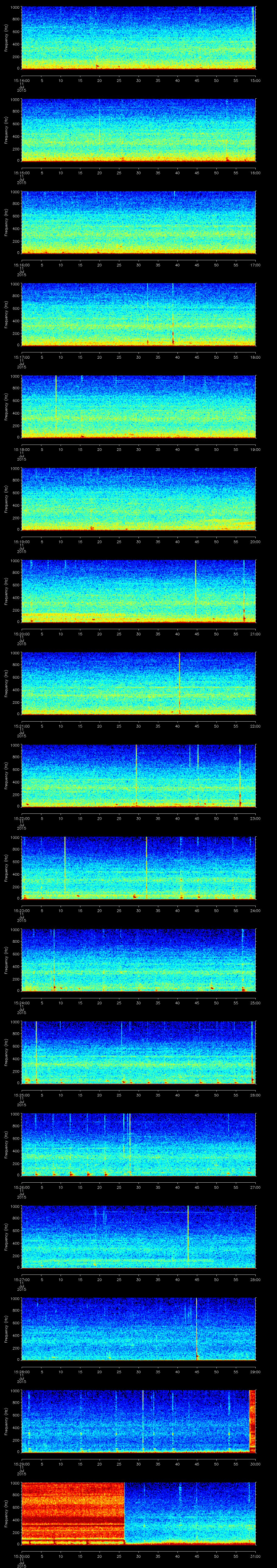Select the spectrogram plot starting at 15:14:00
277x1568 pixels.
coord(138,38)
